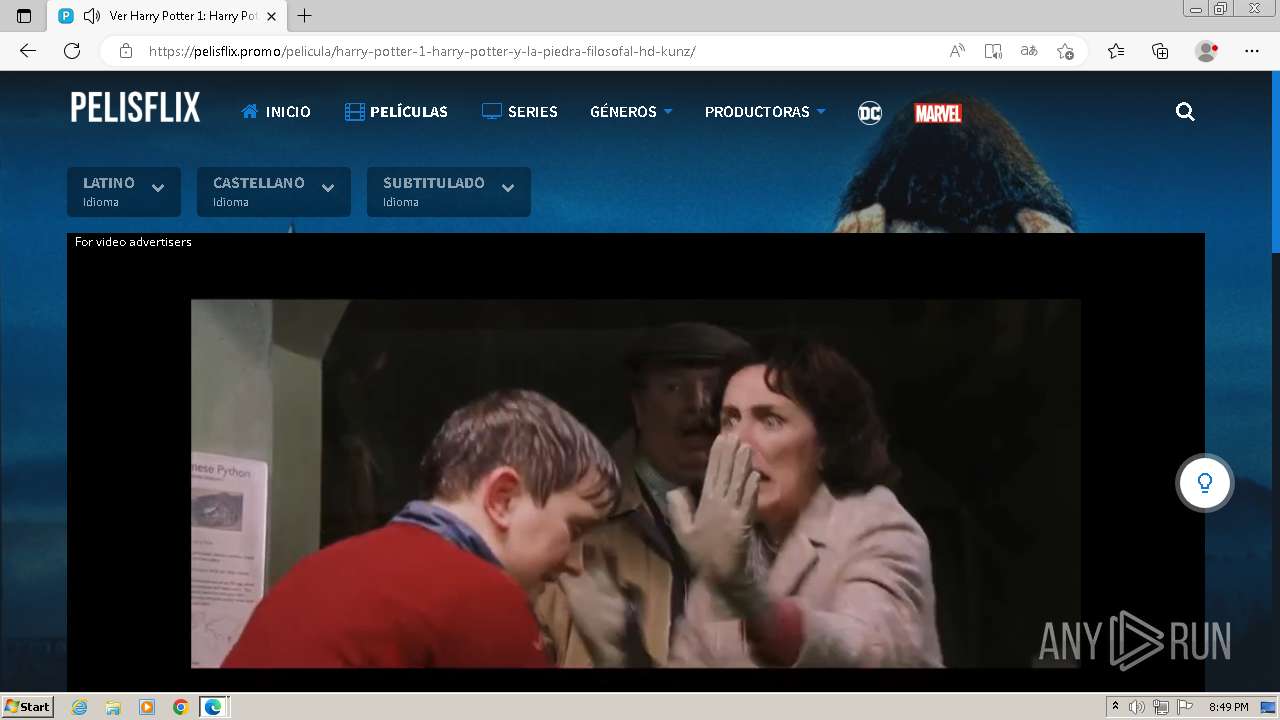1280x720 pixels.
Task: Launch Chrome from taskbar
Action: 180,707
